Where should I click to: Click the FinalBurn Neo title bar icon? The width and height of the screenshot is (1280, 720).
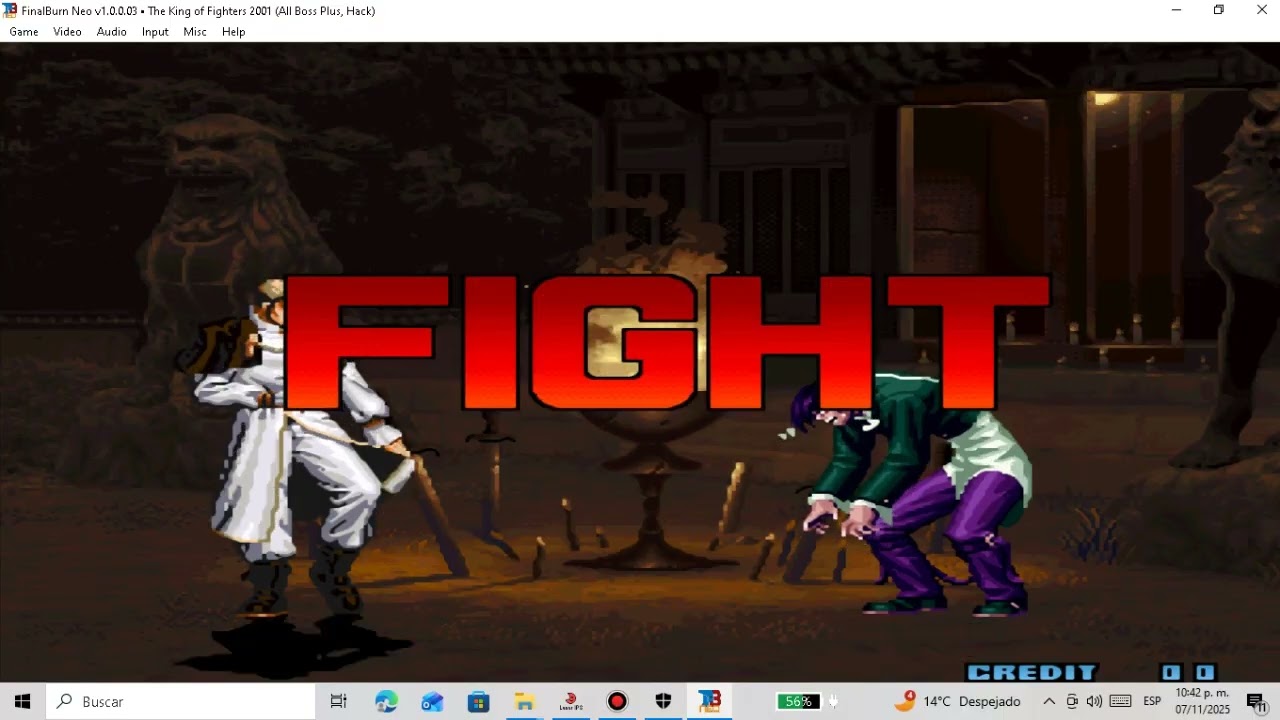pyautogui.click(x=10, y=10)
